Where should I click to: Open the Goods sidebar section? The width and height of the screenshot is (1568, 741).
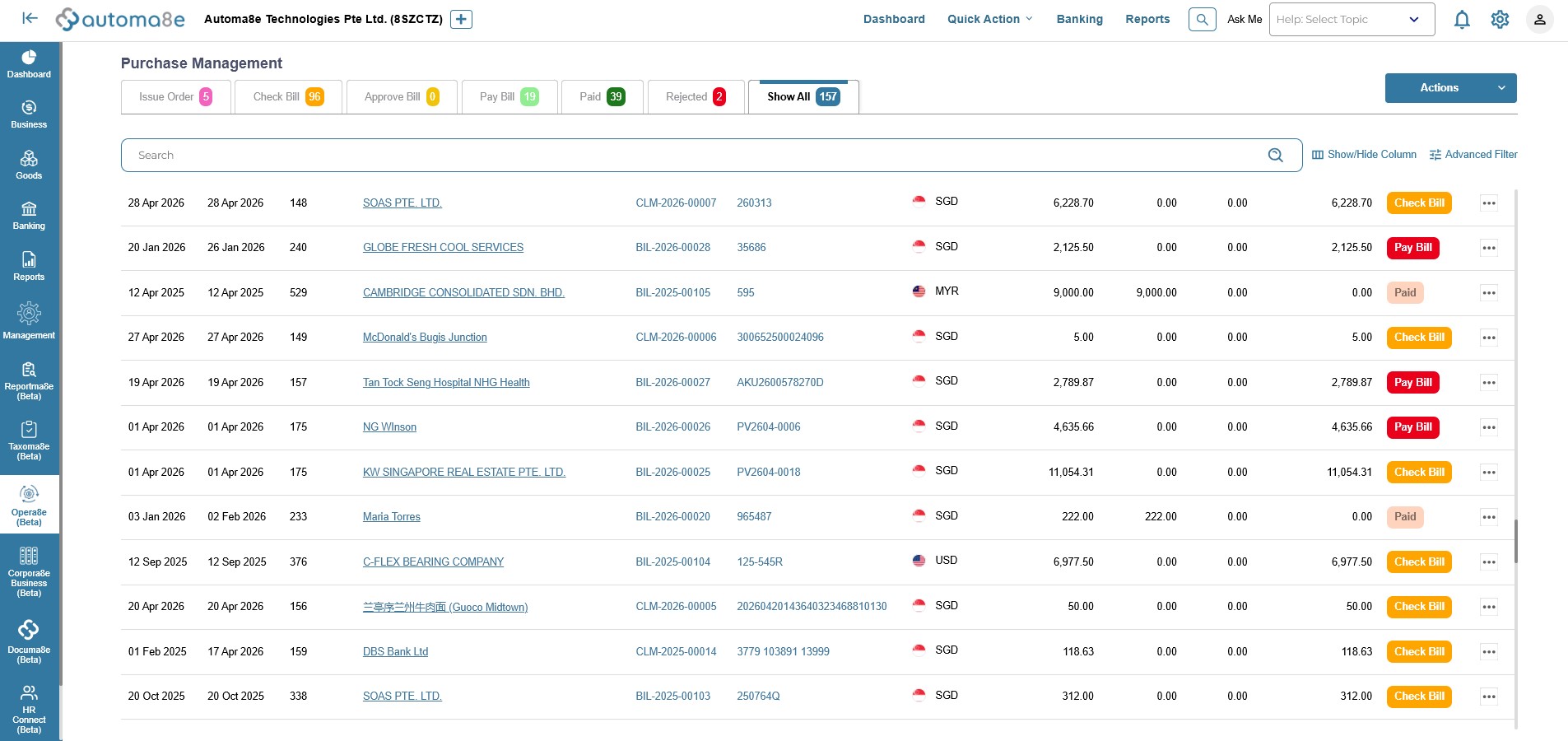(x=29, y=165)
